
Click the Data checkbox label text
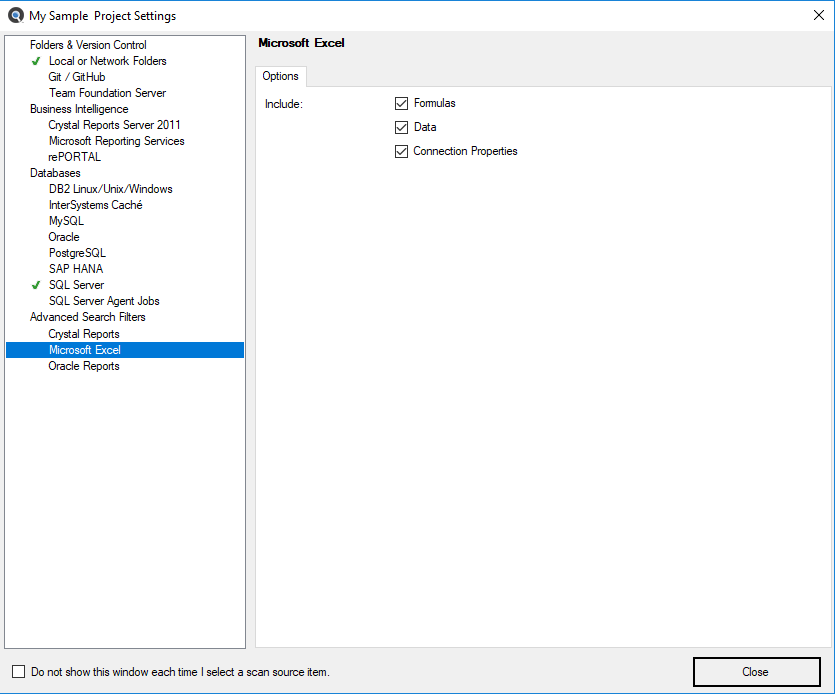(x=425, y=127)
